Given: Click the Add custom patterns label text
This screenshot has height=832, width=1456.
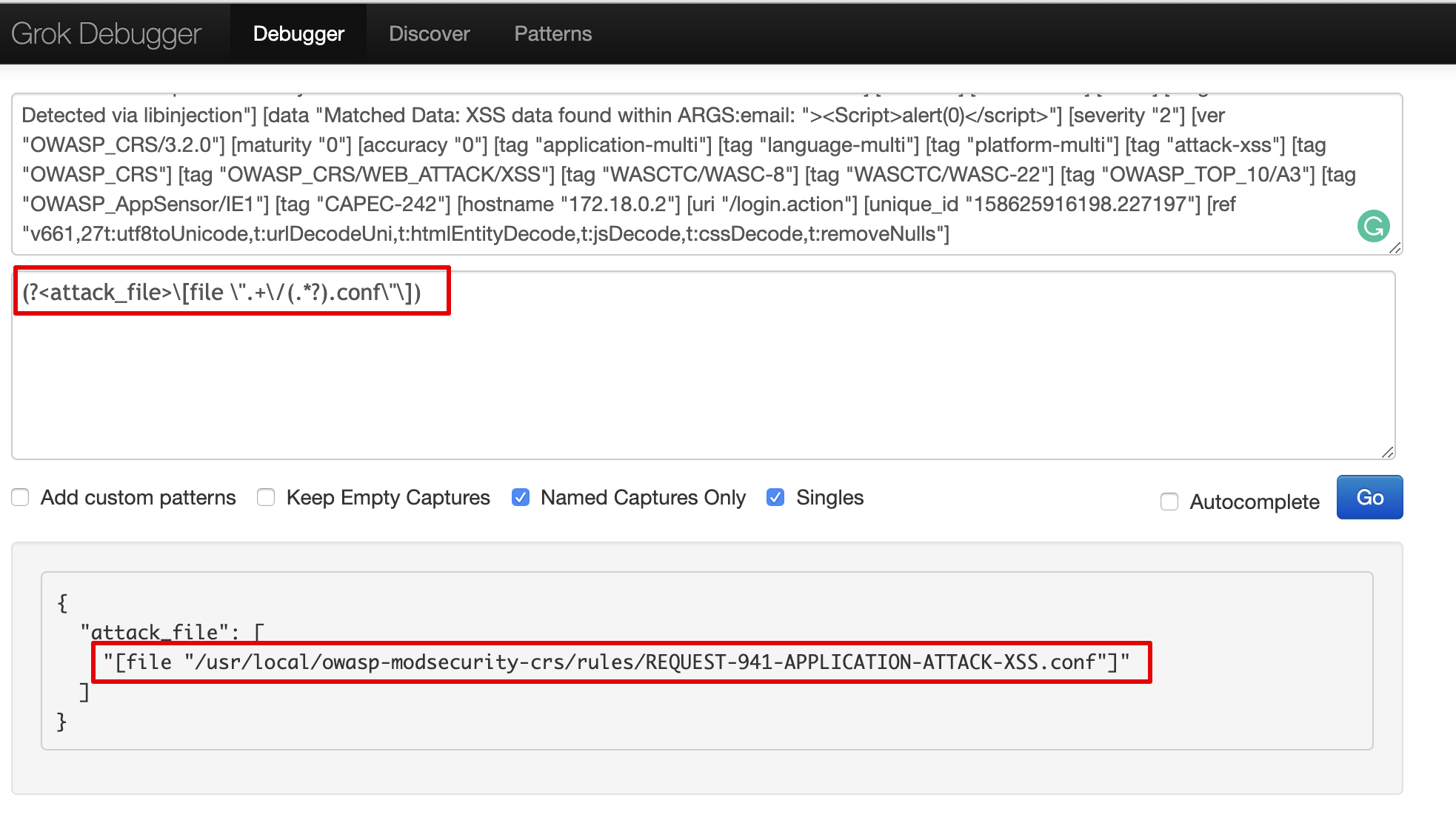Looking at the screenshot, I should [138, 497].
